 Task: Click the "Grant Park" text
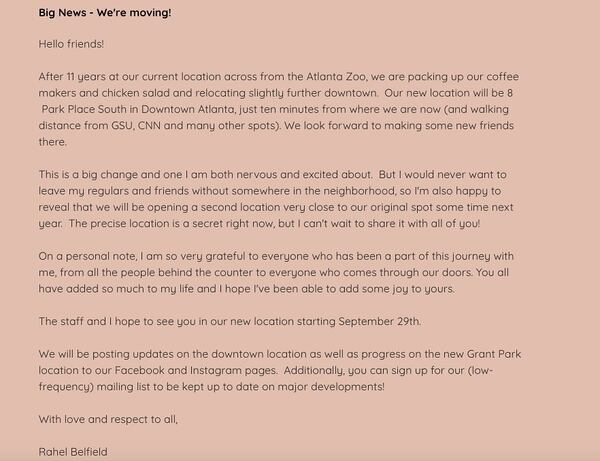coord(490,354)
